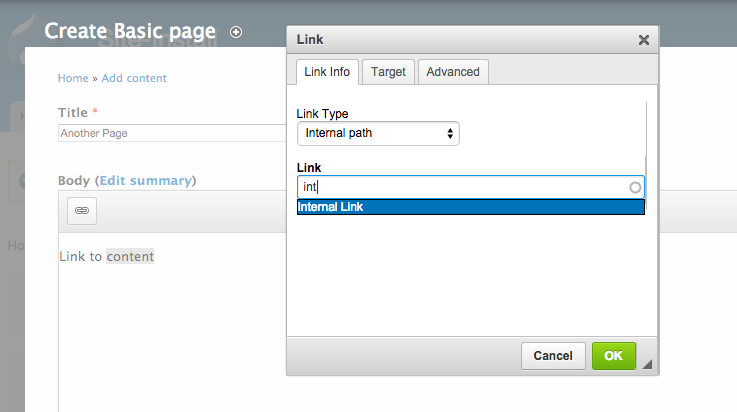The image size is (737, 412).
Task: Switch to the Advanced tab
Action: tap(453, 72)
